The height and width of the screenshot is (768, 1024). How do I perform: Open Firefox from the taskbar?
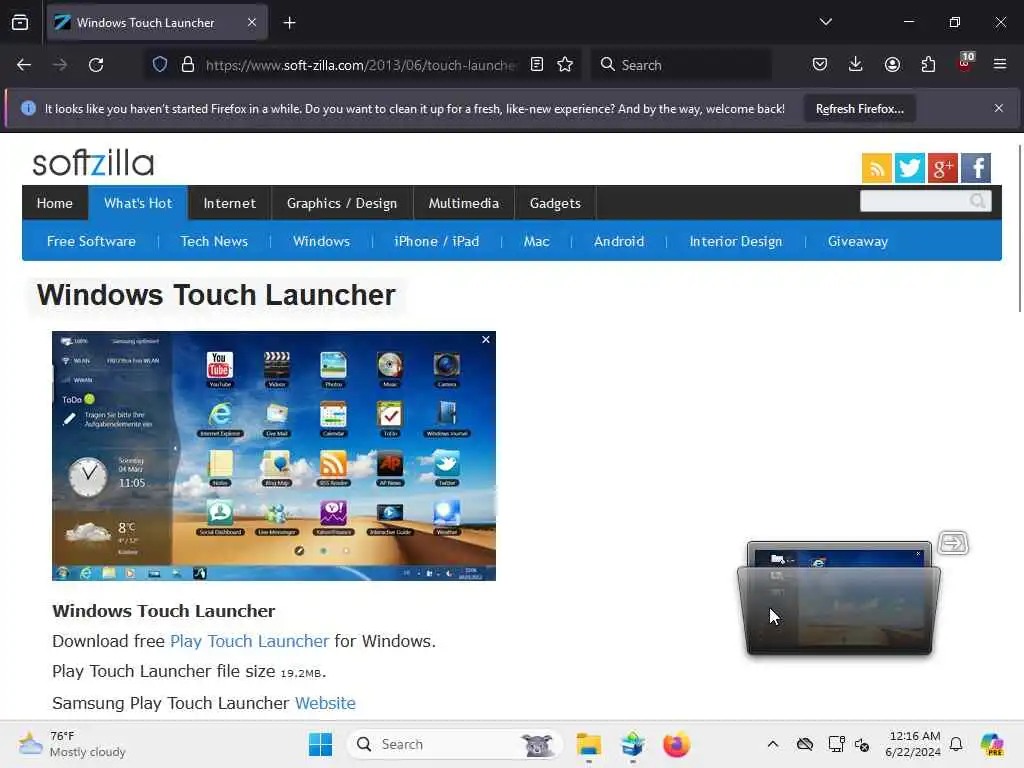point(676,744)
